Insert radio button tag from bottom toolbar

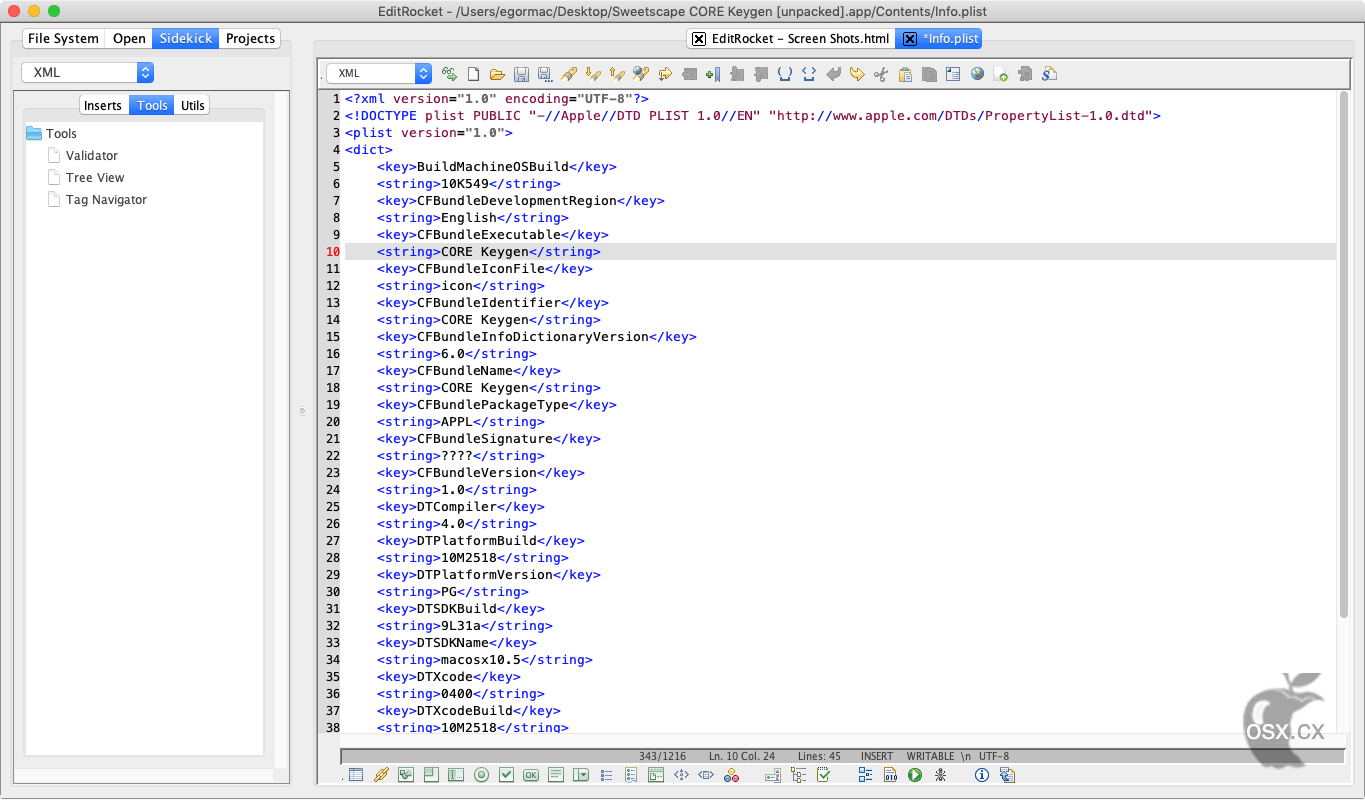pos(481,775)
